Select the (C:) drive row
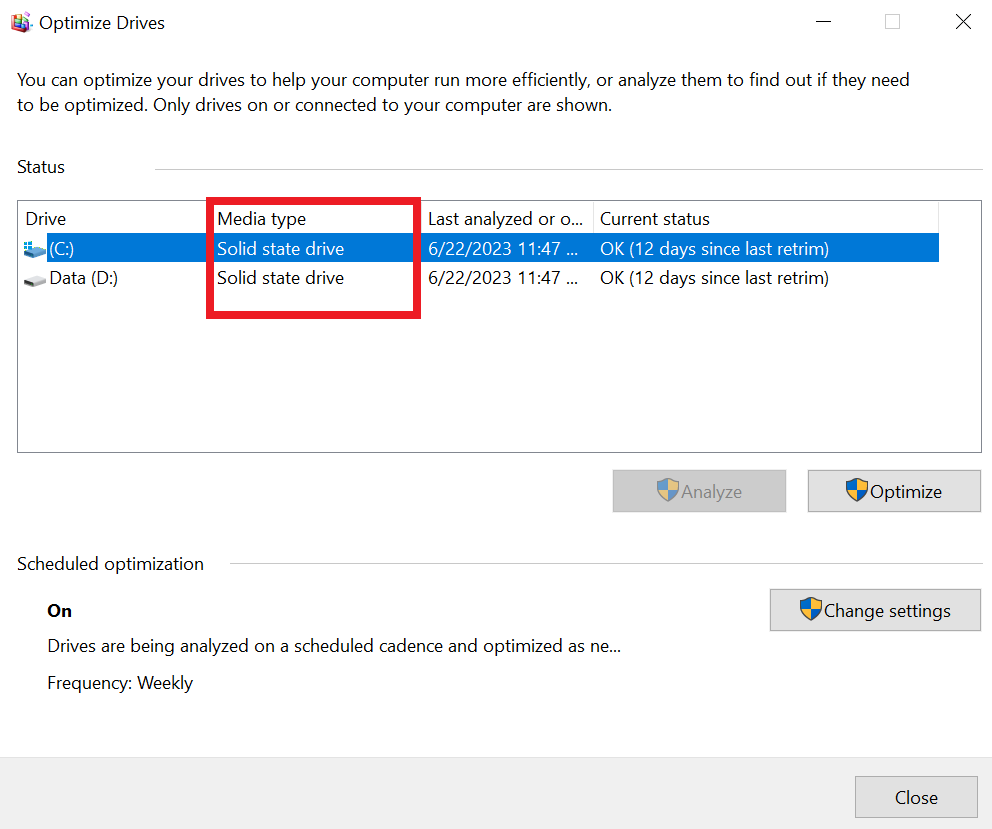Screen dimensions: 992x829 click(x=481, y=248)
